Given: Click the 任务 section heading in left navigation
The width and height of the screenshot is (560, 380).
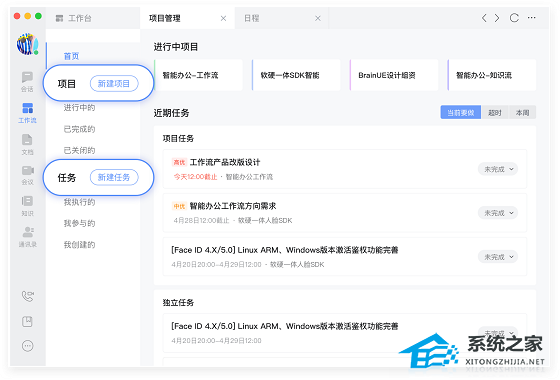Looking at the screenshot, I should point(67,178).
